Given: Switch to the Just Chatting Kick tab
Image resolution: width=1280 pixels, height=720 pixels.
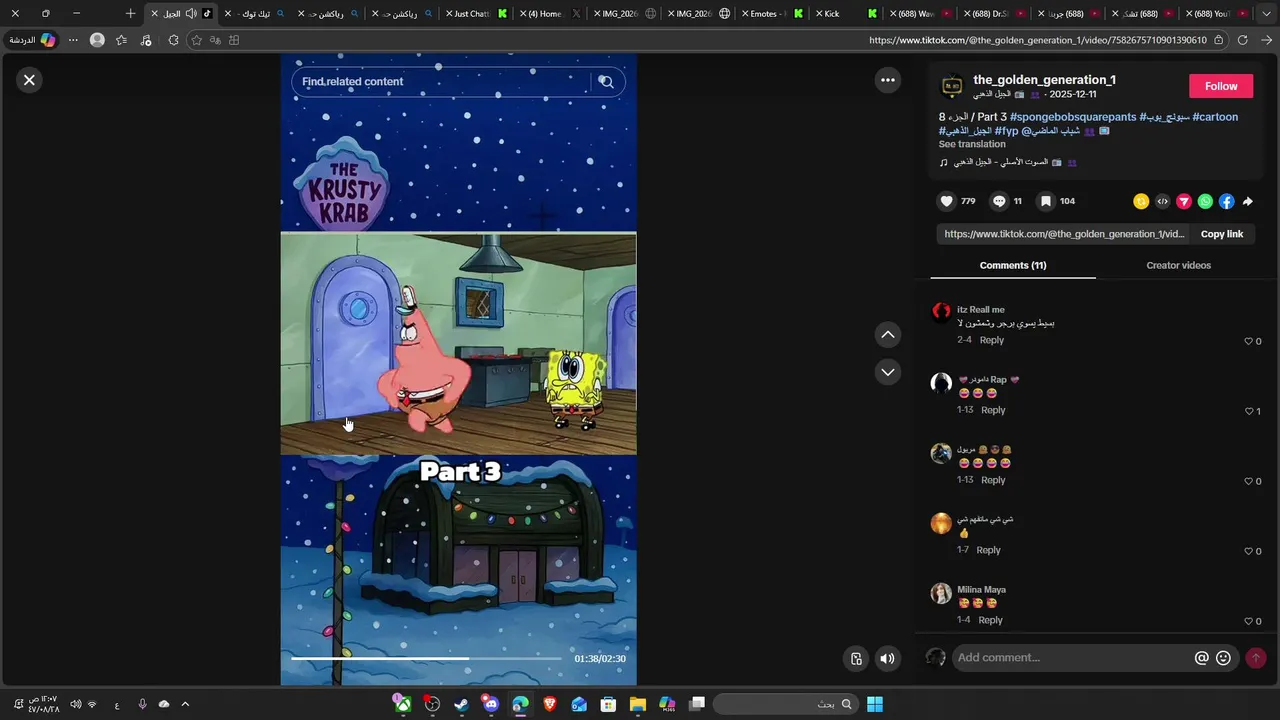Looking at the screenshot, I should click(x=475, y=14).
